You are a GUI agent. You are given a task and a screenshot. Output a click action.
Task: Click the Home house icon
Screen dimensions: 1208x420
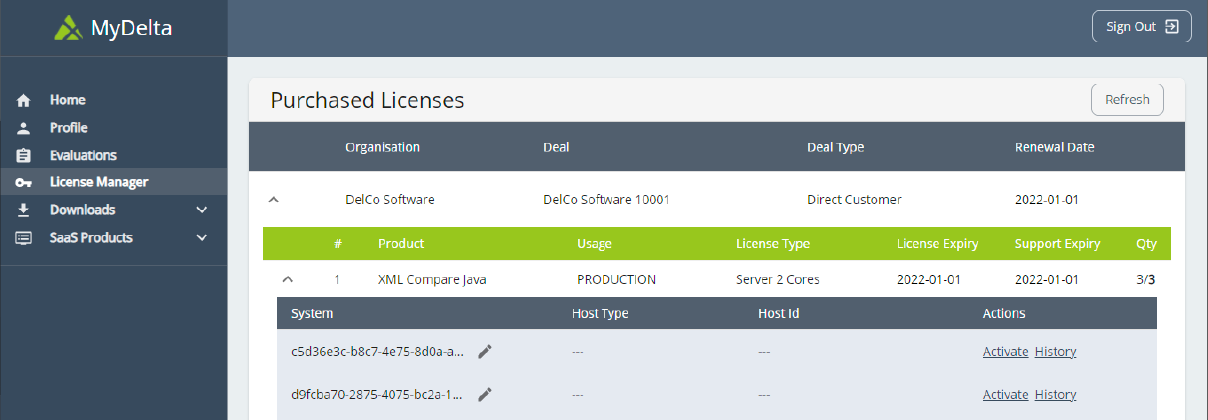click(24, 101)
